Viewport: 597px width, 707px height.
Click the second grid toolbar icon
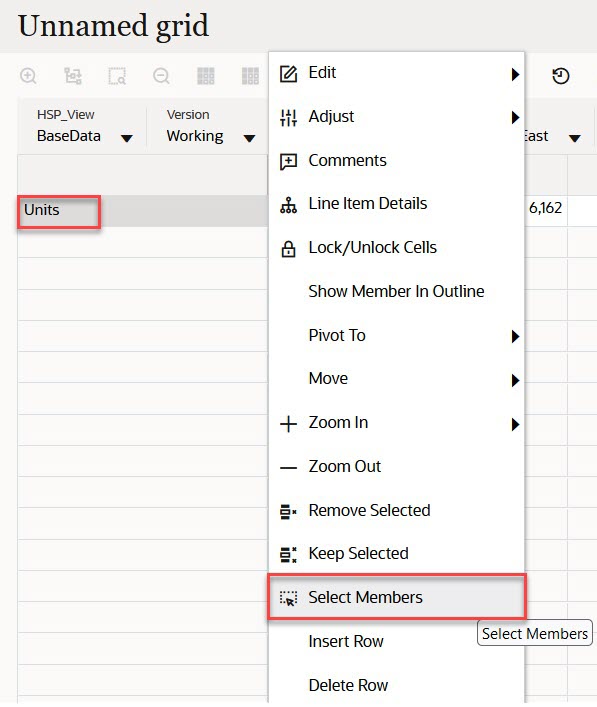tap(250, 76)
